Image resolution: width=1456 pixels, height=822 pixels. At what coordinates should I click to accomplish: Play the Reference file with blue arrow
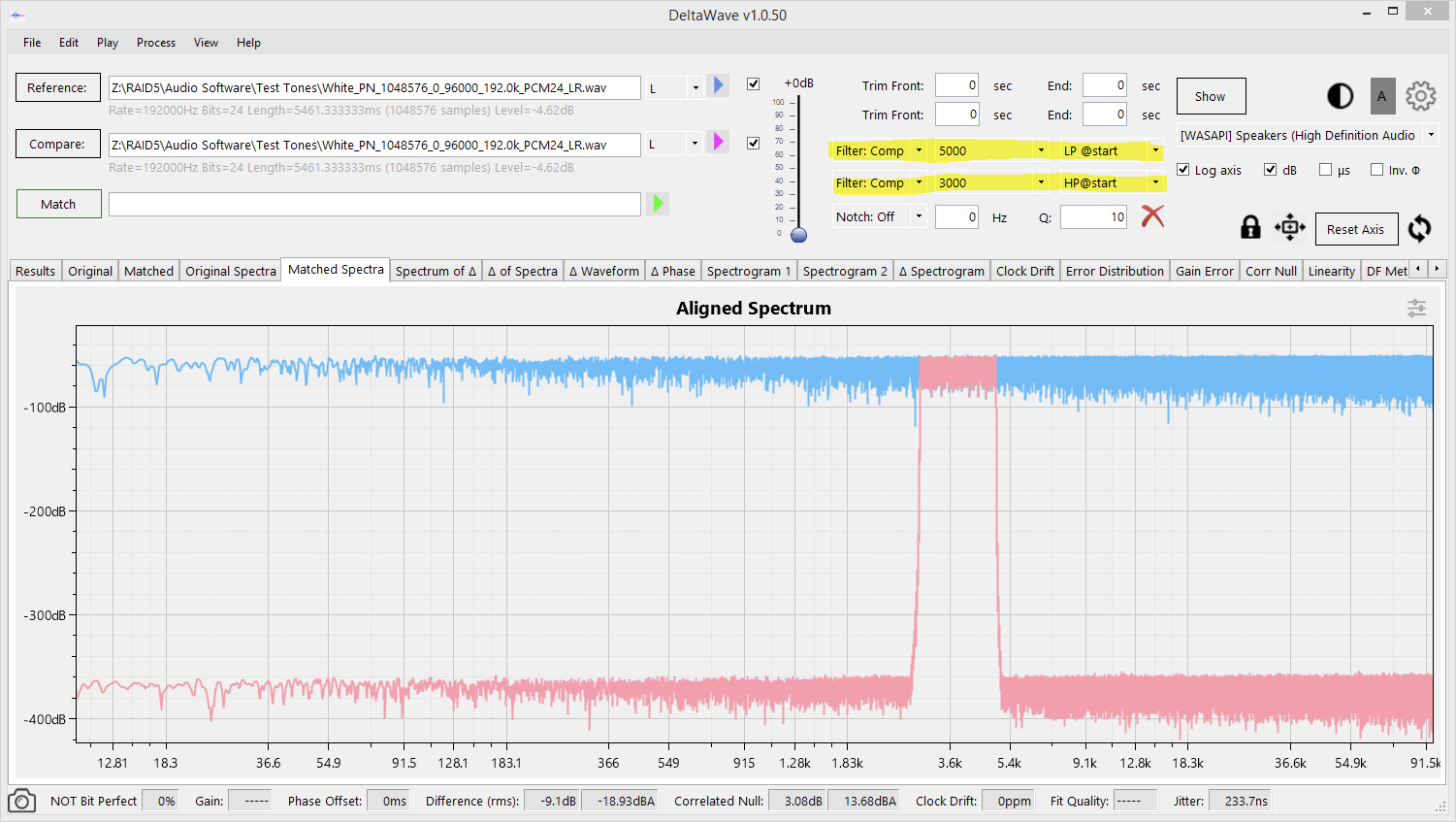(718, 85)
